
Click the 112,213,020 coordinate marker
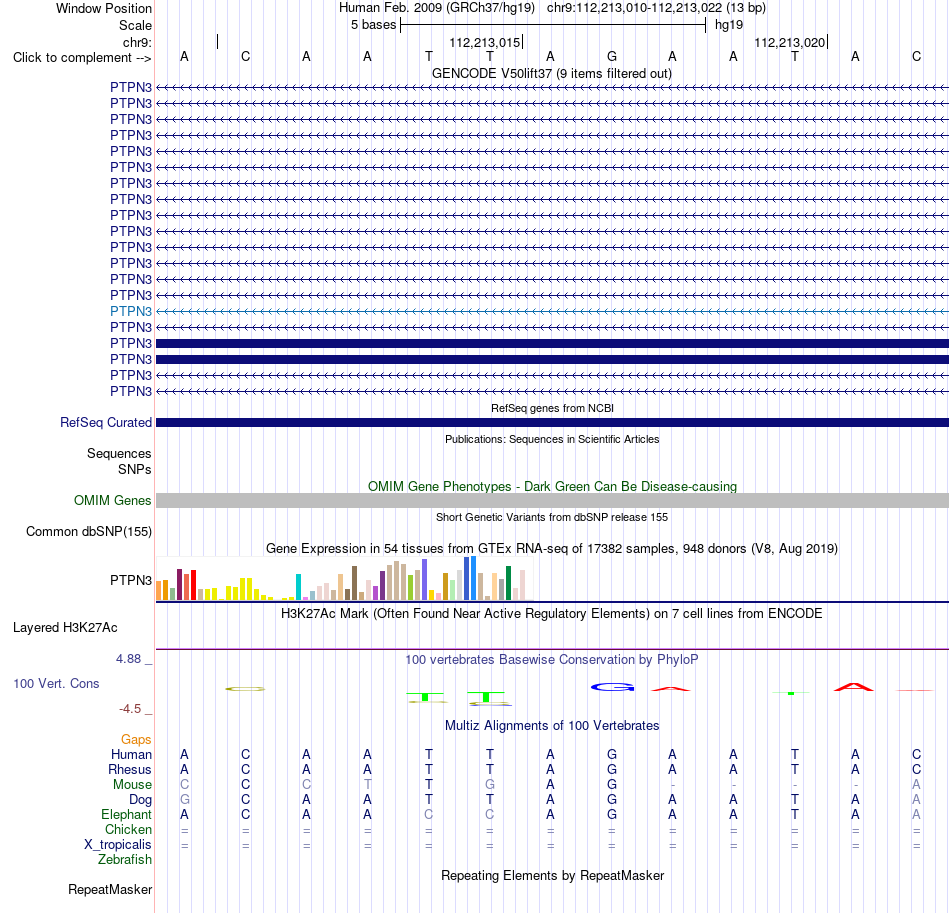pos(789,42)
